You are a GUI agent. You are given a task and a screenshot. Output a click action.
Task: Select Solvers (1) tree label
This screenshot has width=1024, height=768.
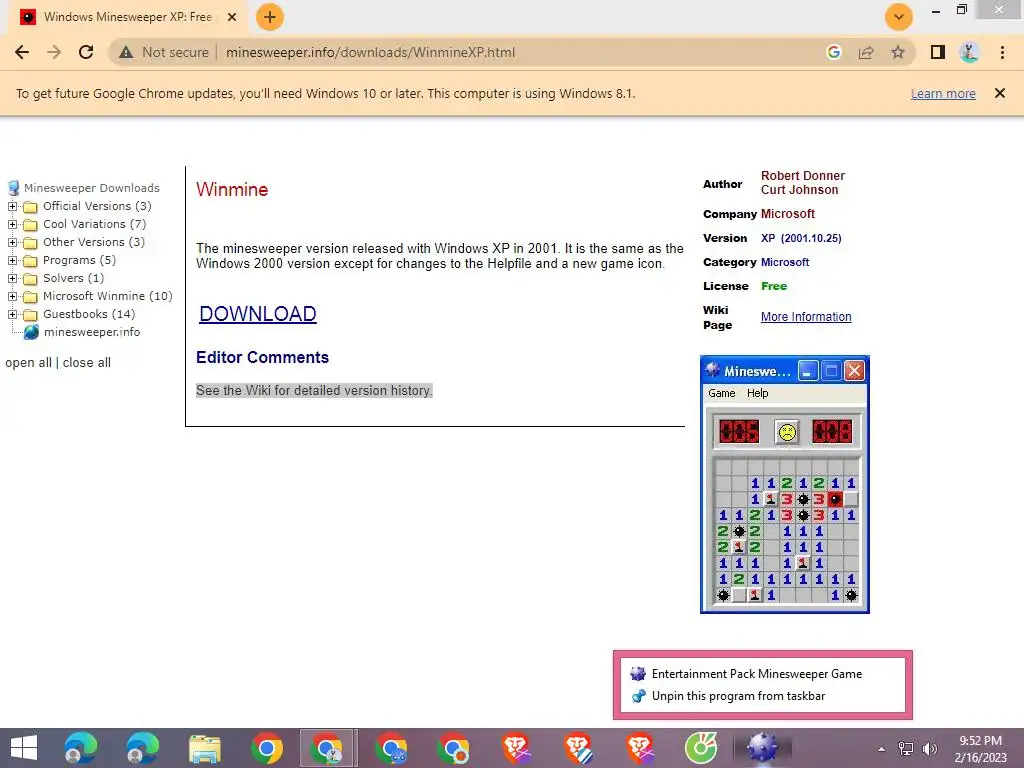[x=74, y=278]
